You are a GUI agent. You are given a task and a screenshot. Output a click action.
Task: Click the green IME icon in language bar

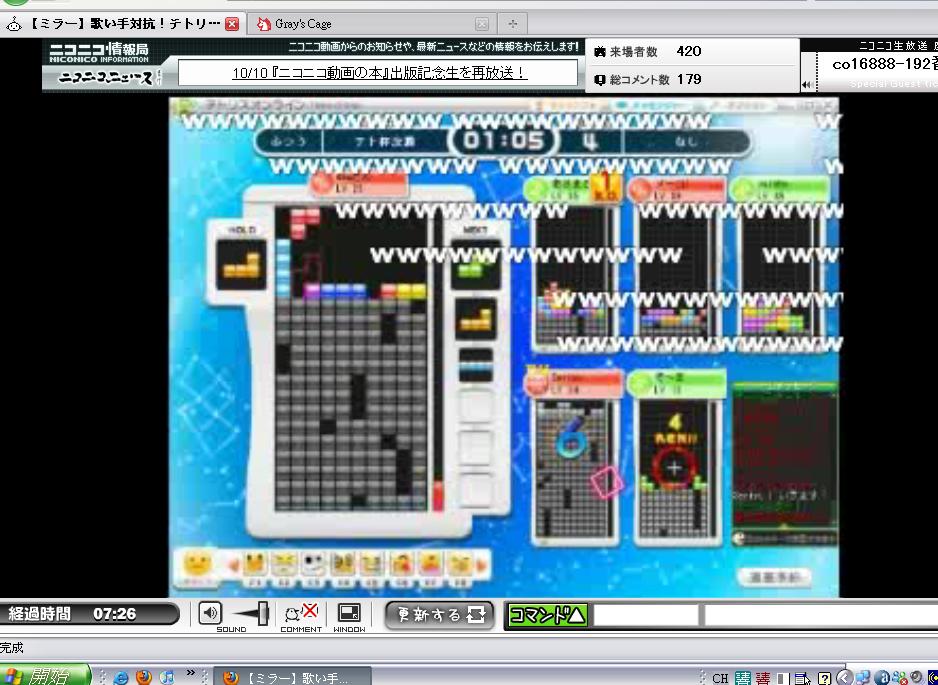[742, 678]
